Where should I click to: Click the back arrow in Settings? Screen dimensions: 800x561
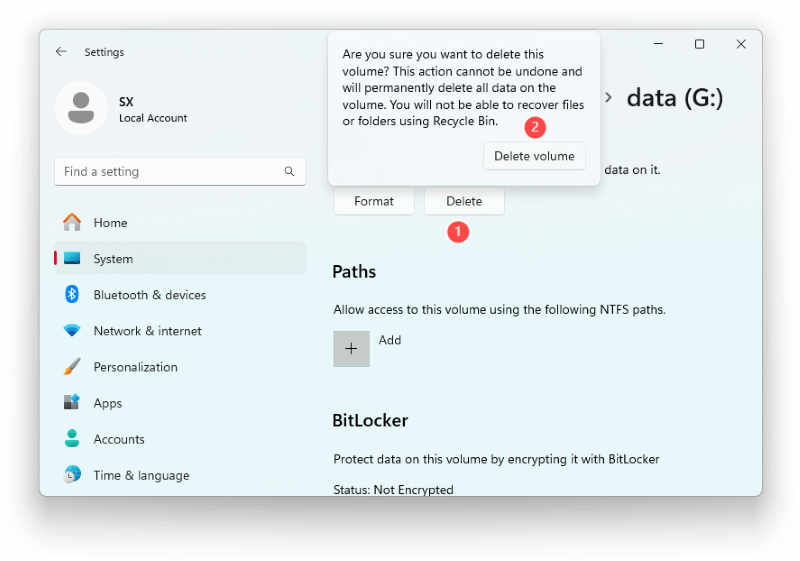click(x=61, y=52)
